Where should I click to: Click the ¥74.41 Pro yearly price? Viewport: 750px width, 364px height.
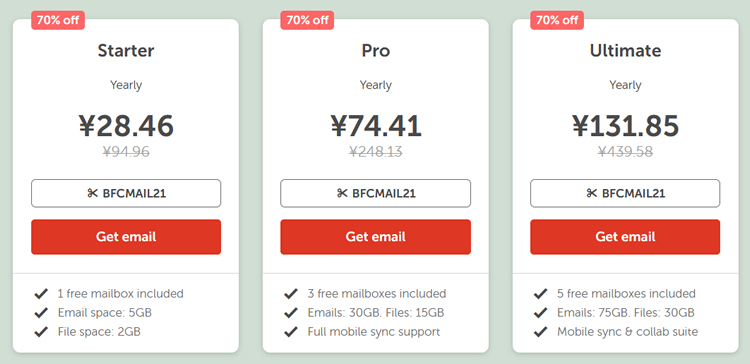pos(375,126)
